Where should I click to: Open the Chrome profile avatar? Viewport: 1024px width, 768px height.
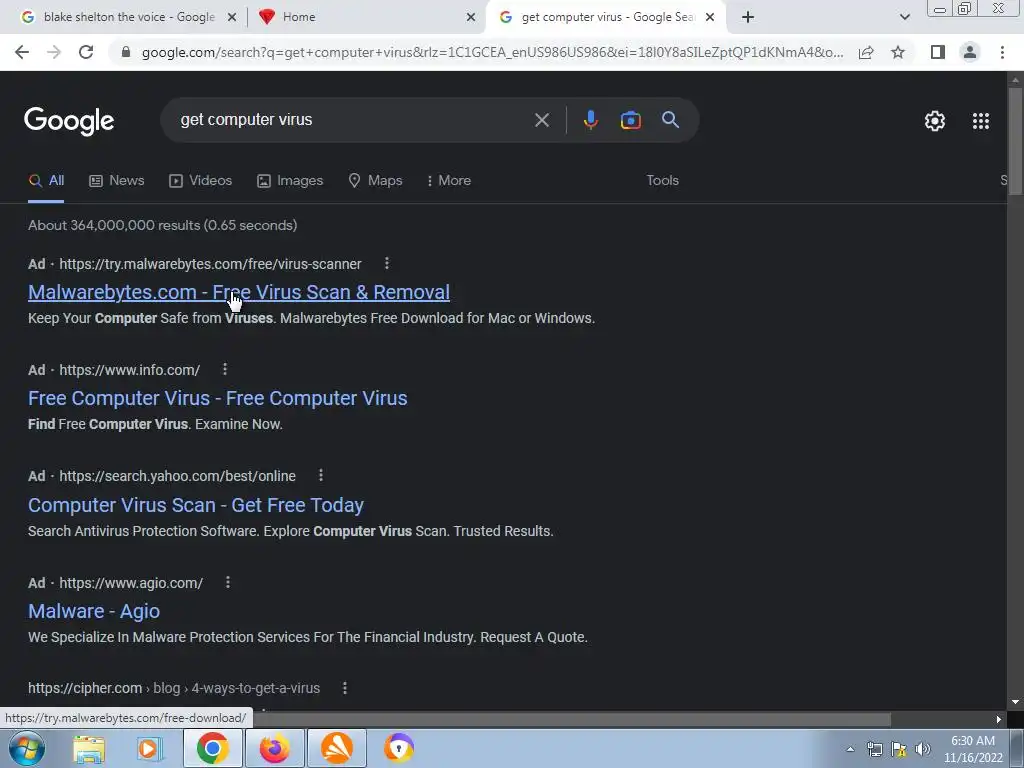coord(970,52)
